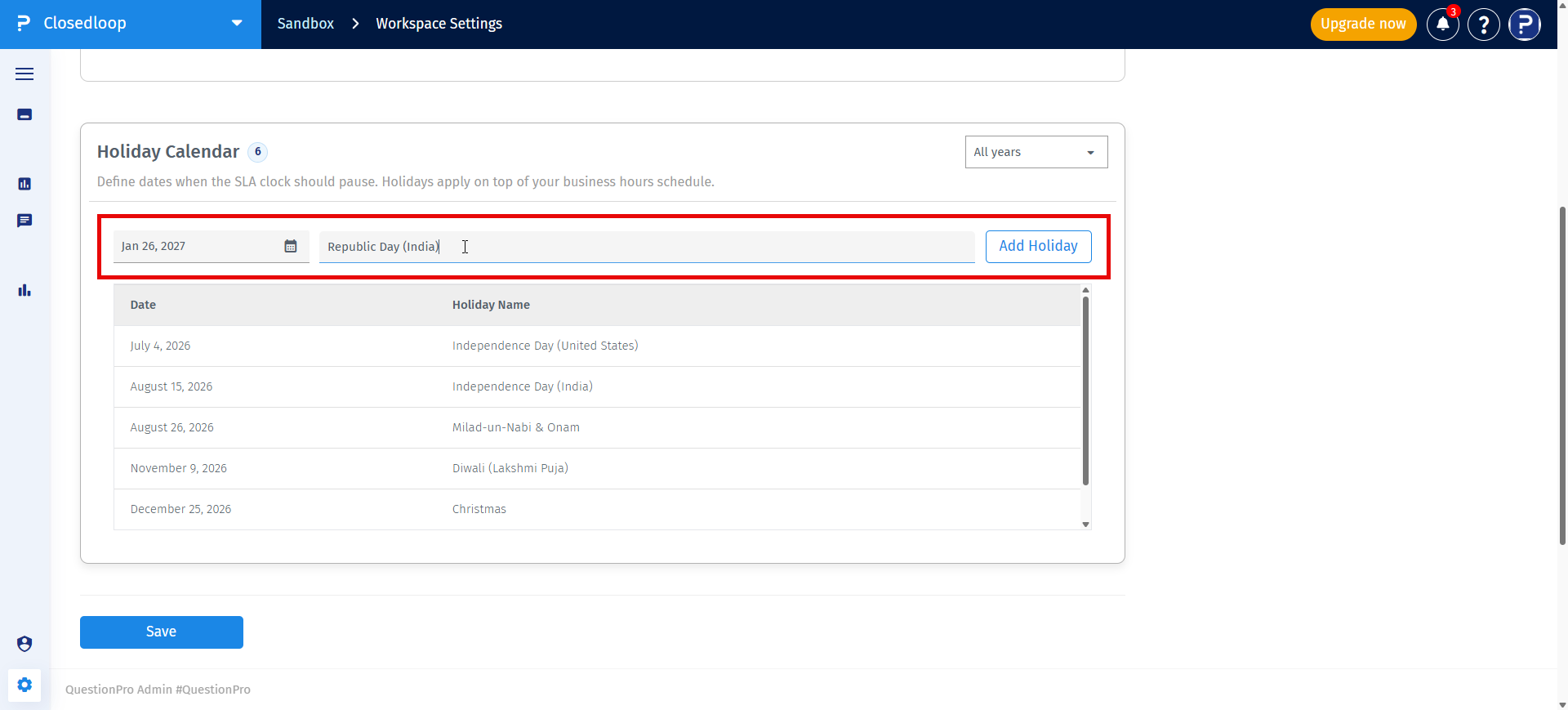
Task: Open the user profile P icon
Action: pyautogui.click(x=1525, y=25)
